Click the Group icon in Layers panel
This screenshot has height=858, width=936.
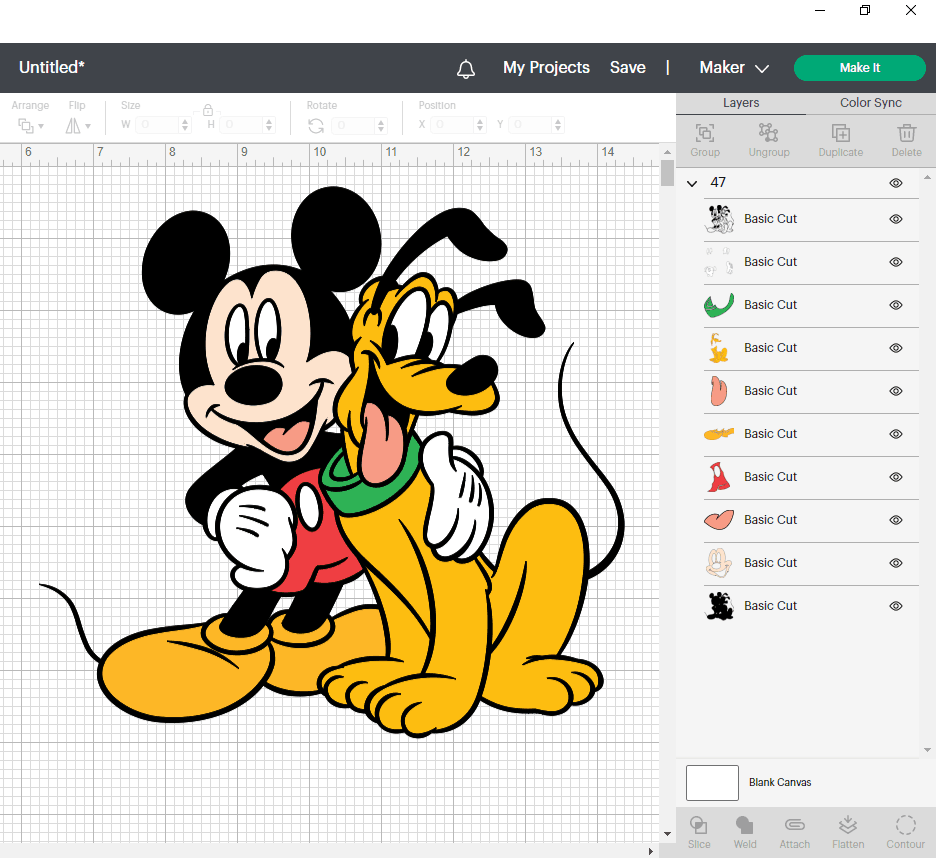point(705,133)
